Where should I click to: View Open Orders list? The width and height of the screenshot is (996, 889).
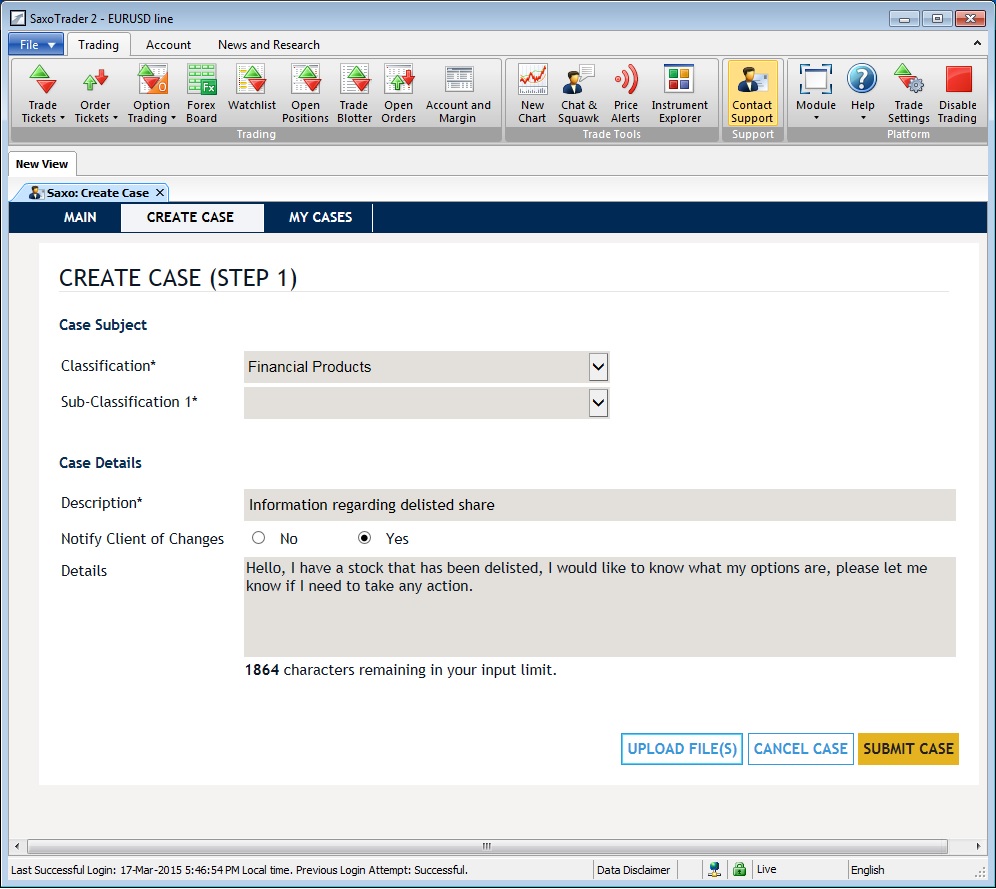[398, 94]
